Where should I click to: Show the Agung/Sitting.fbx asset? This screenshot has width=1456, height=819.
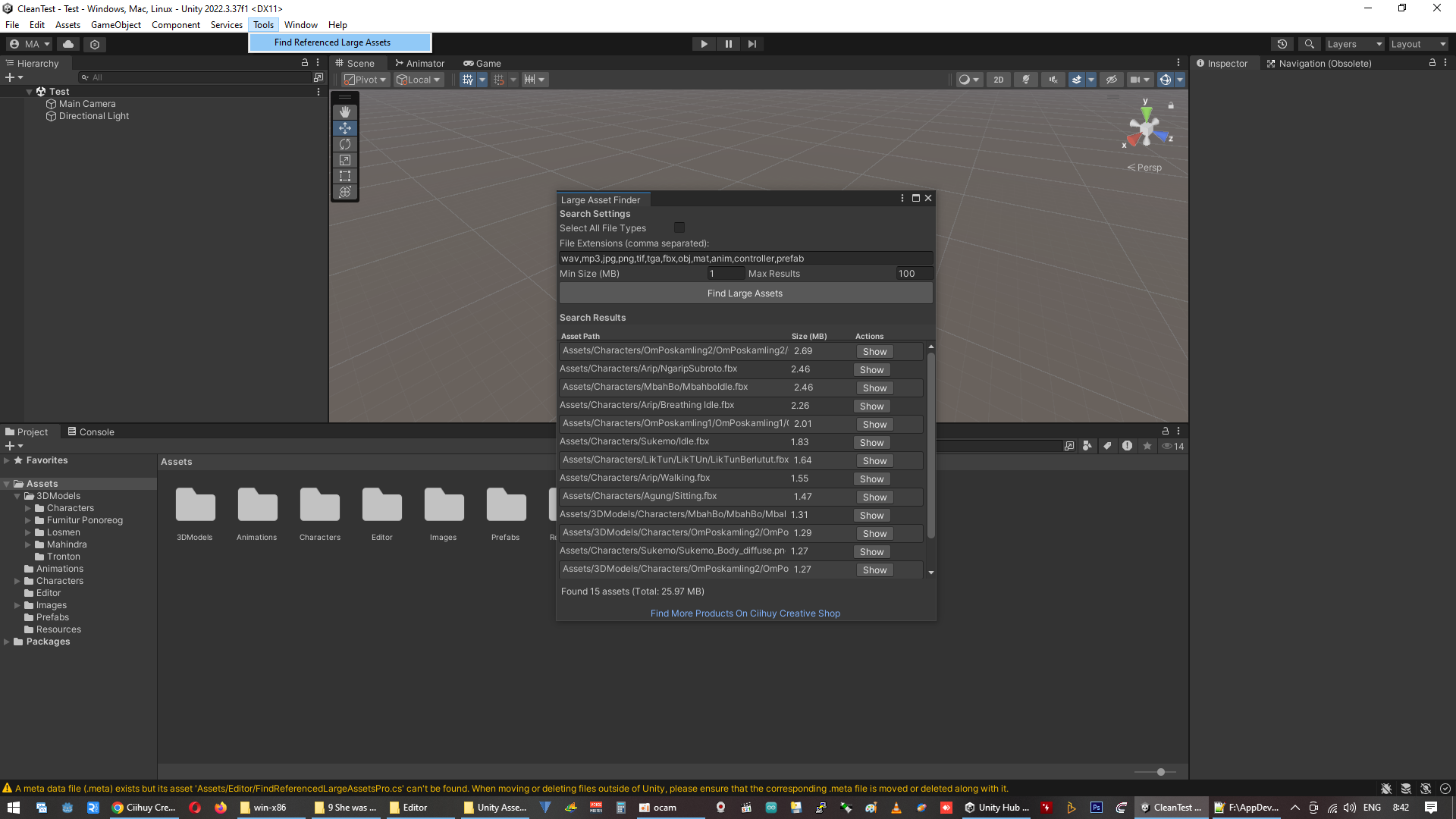click(x=874, y=497)
